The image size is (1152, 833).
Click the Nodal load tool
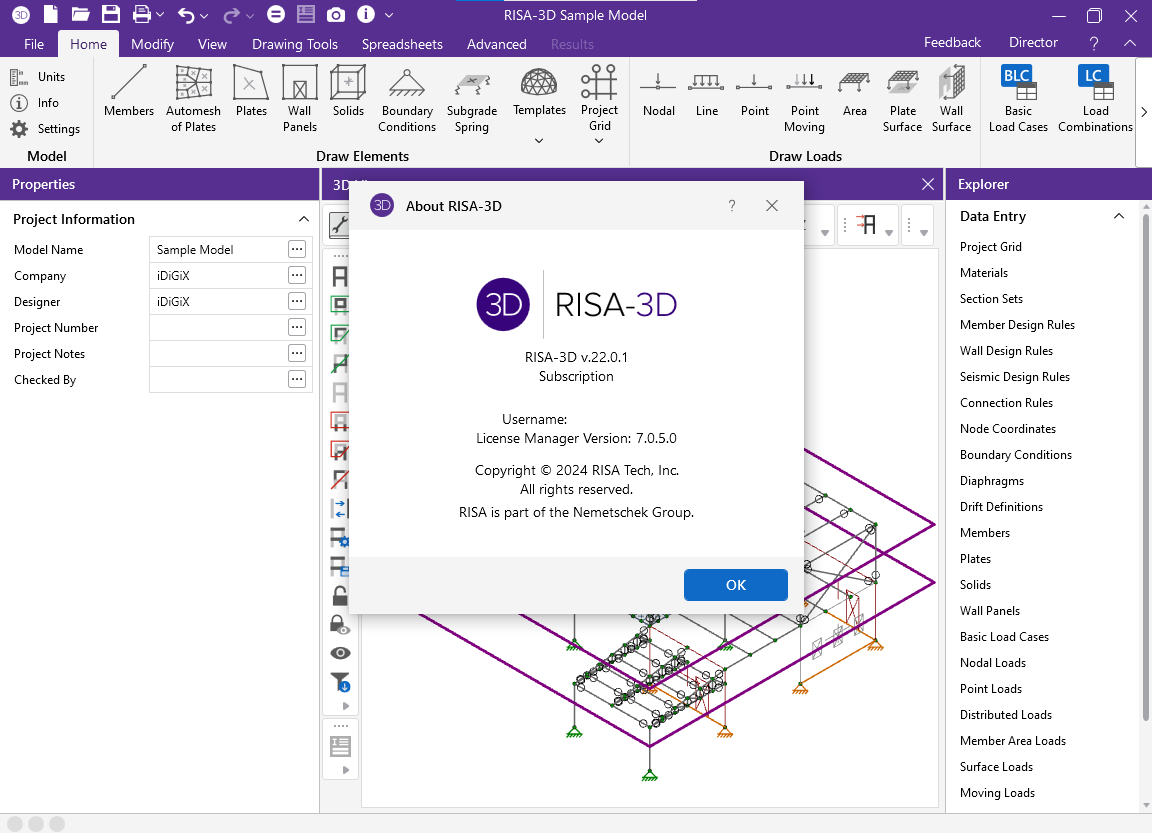[658, 91]
